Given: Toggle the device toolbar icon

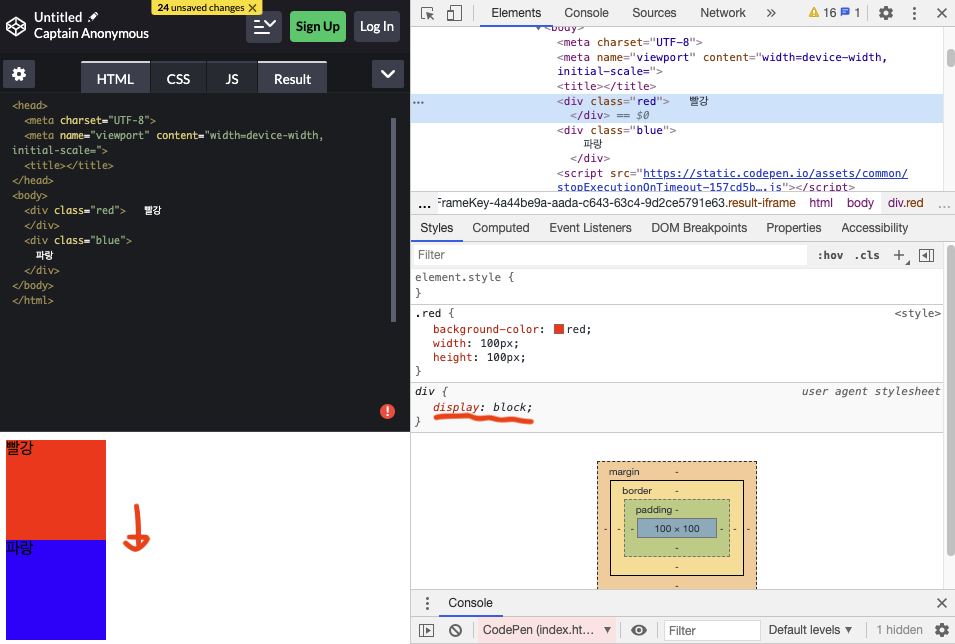Looking at the screenshot, I should [x=454, y=13].
